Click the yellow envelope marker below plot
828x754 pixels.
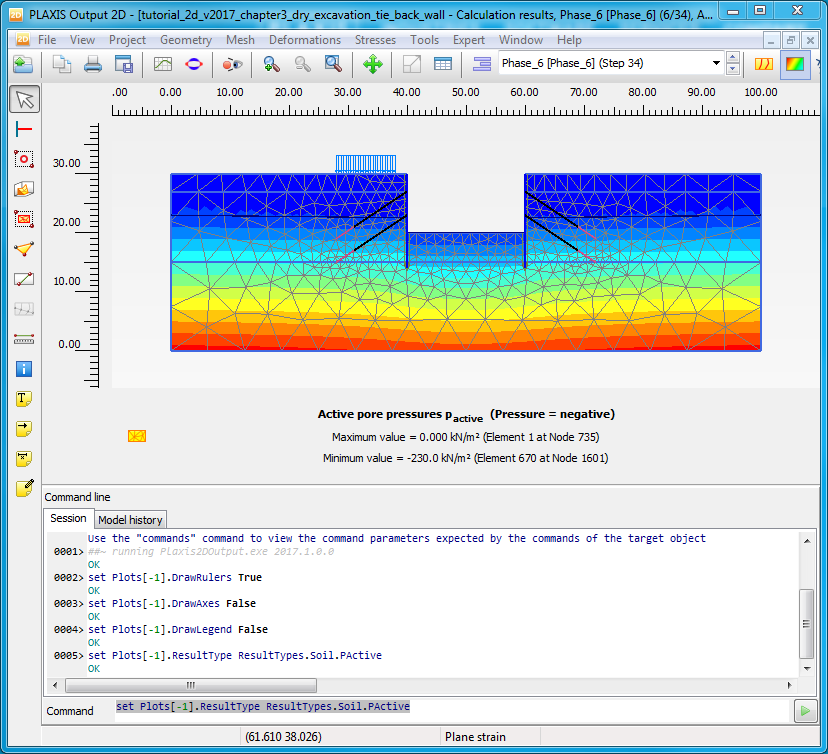point(137,436)
